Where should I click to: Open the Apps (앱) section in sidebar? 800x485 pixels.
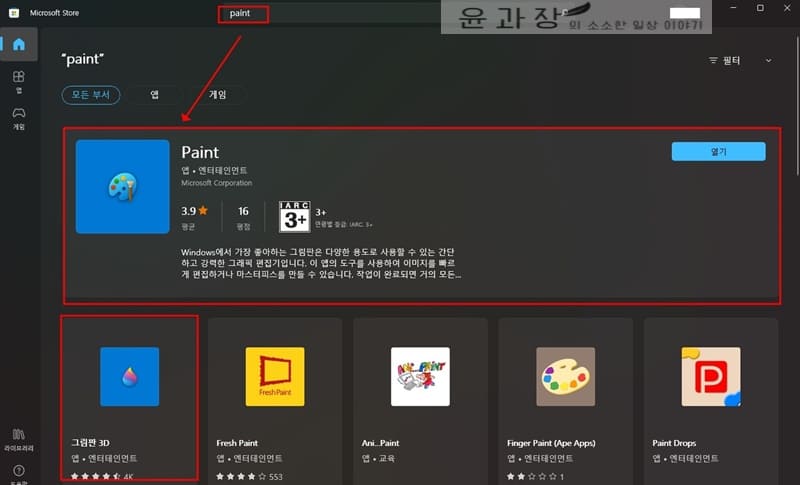[19, 82]
